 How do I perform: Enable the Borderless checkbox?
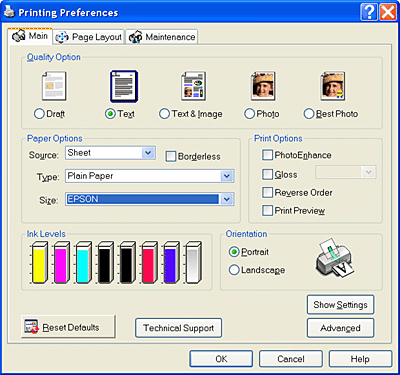(171, 156)
